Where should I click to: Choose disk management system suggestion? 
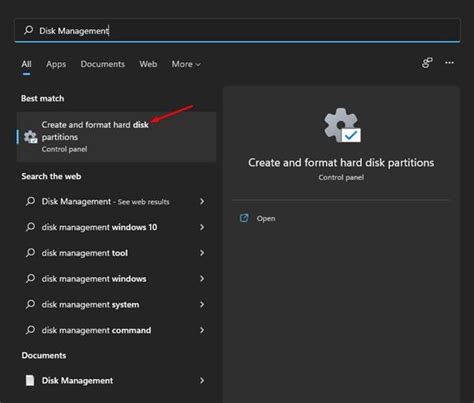pos(115,304)
